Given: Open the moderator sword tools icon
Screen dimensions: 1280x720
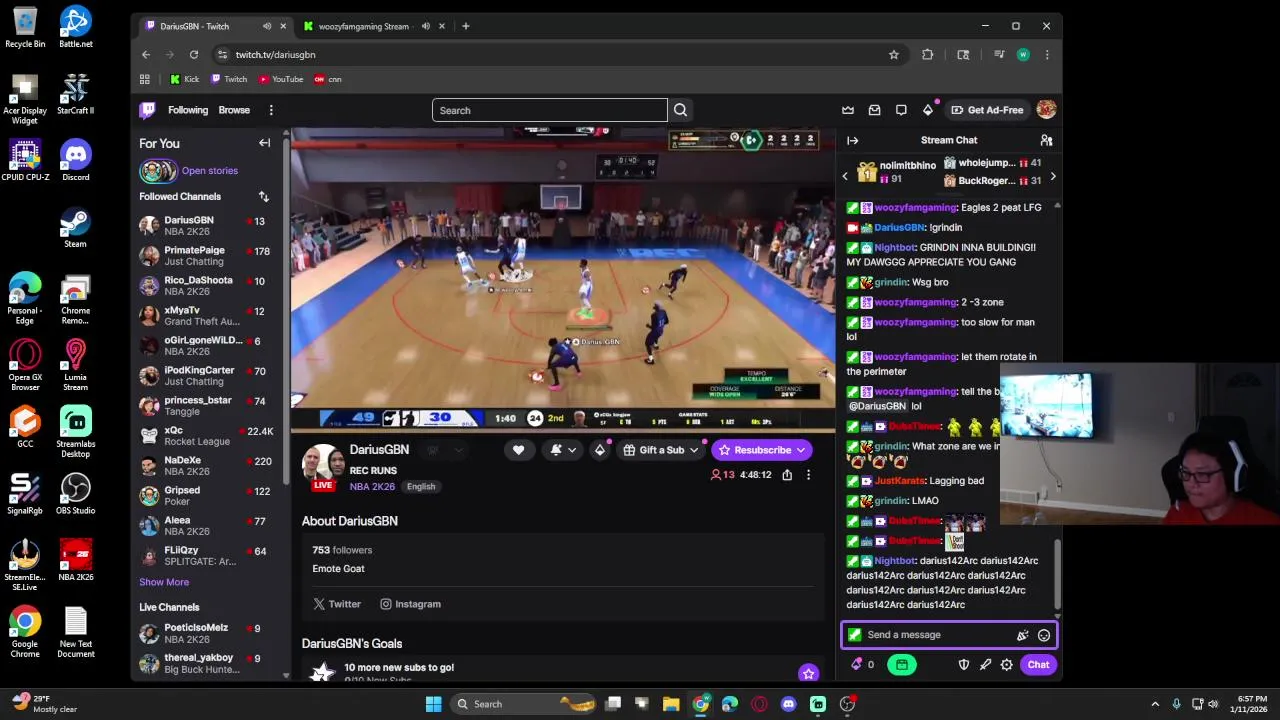Looking at the screenshot, I should 985,665.
